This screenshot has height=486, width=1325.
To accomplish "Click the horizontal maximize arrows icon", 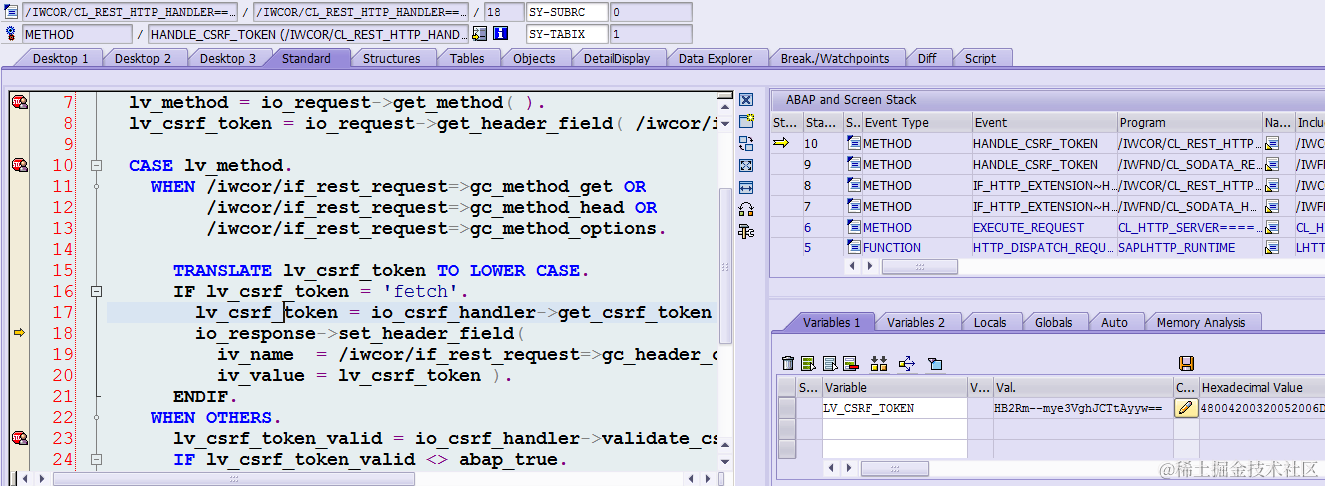I will tap(745, 187).
